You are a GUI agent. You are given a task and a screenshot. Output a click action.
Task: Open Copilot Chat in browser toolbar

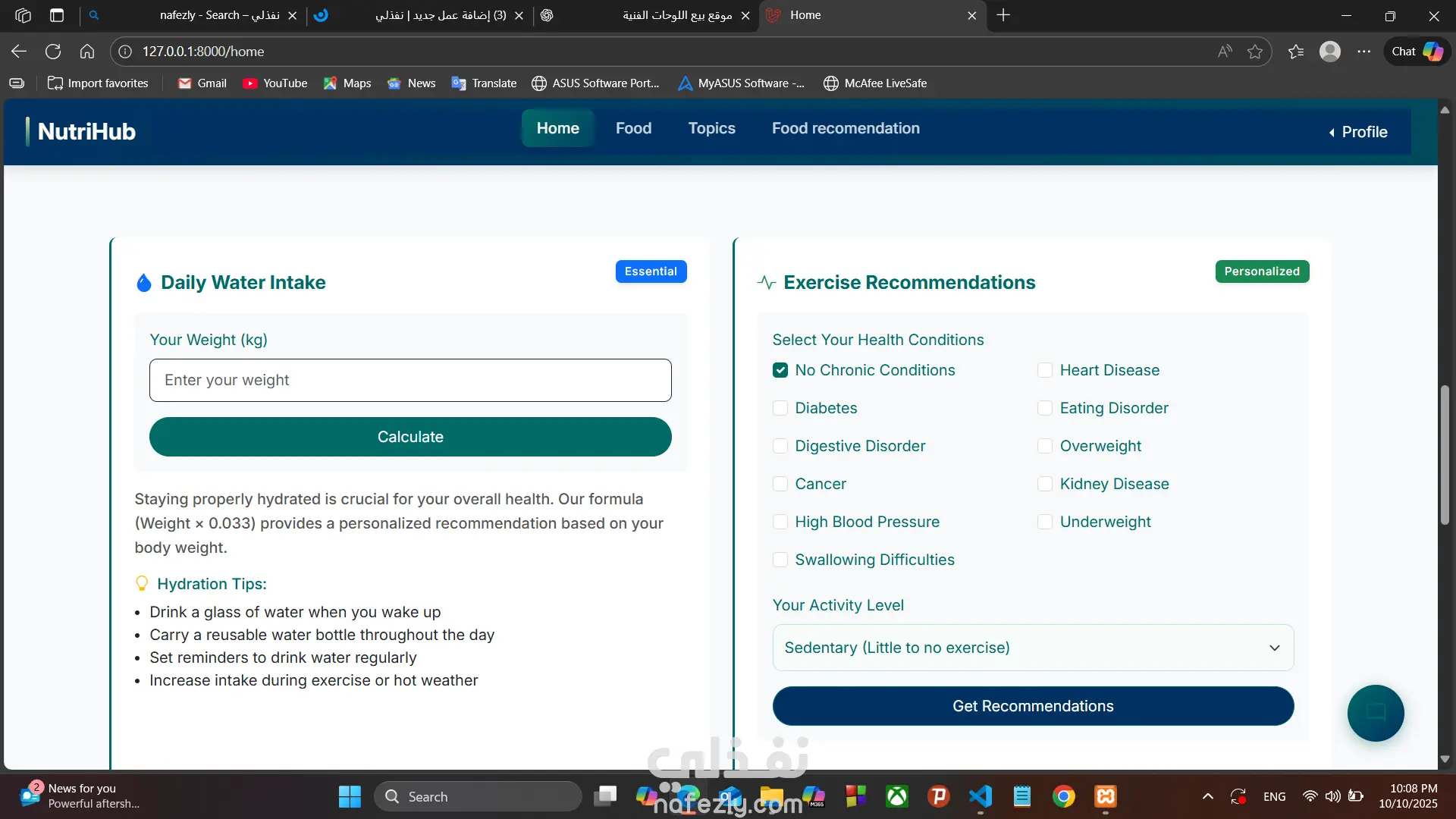pyautogui.click(x=1417, y=52)
